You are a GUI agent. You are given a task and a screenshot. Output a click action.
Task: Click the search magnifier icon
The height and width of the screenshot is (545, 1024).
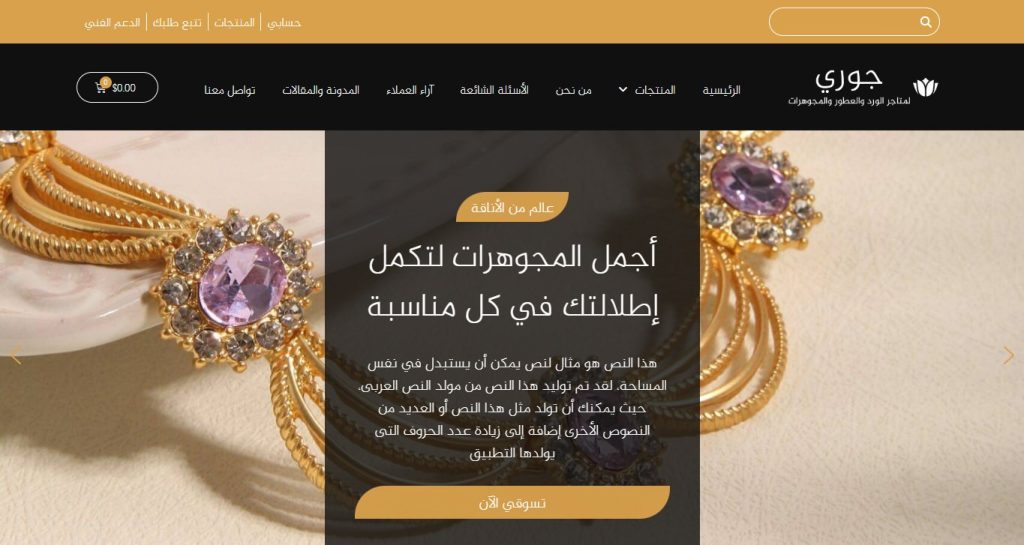point(925,22)
